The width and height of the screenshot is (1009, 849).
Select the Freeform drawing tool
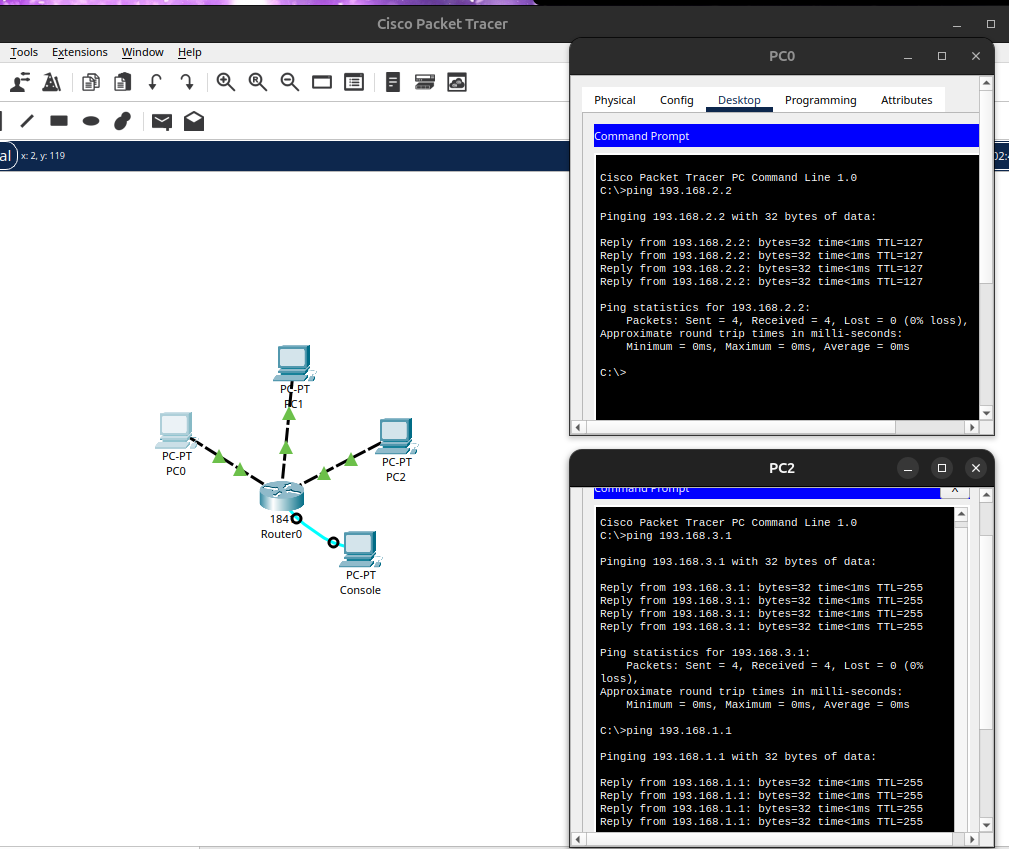tap(122, 121)
